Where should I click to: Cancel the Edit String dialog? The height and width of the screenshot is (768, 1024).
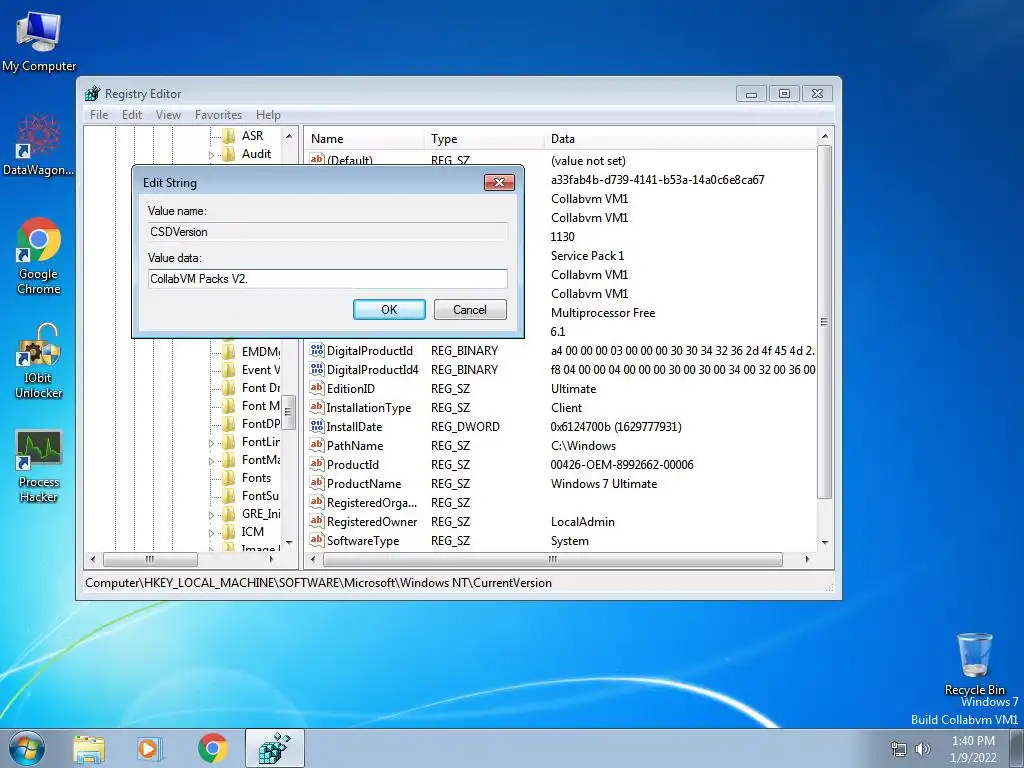coord(470,310)
